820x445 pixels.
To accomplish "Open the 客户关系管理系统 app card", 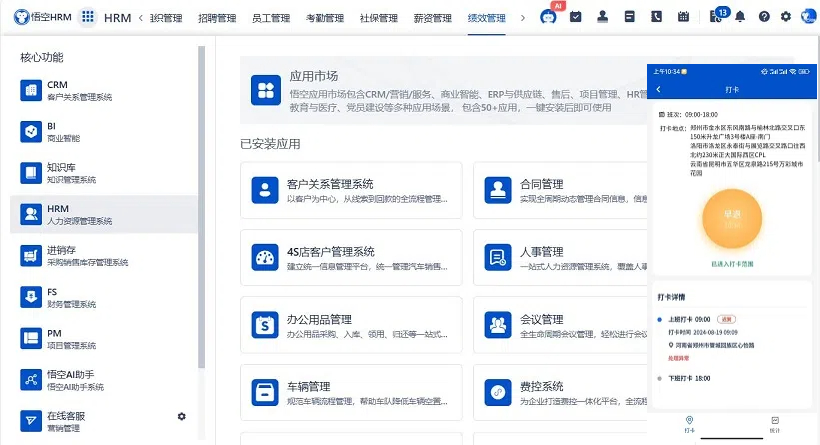I will click(x=351, y=190).
